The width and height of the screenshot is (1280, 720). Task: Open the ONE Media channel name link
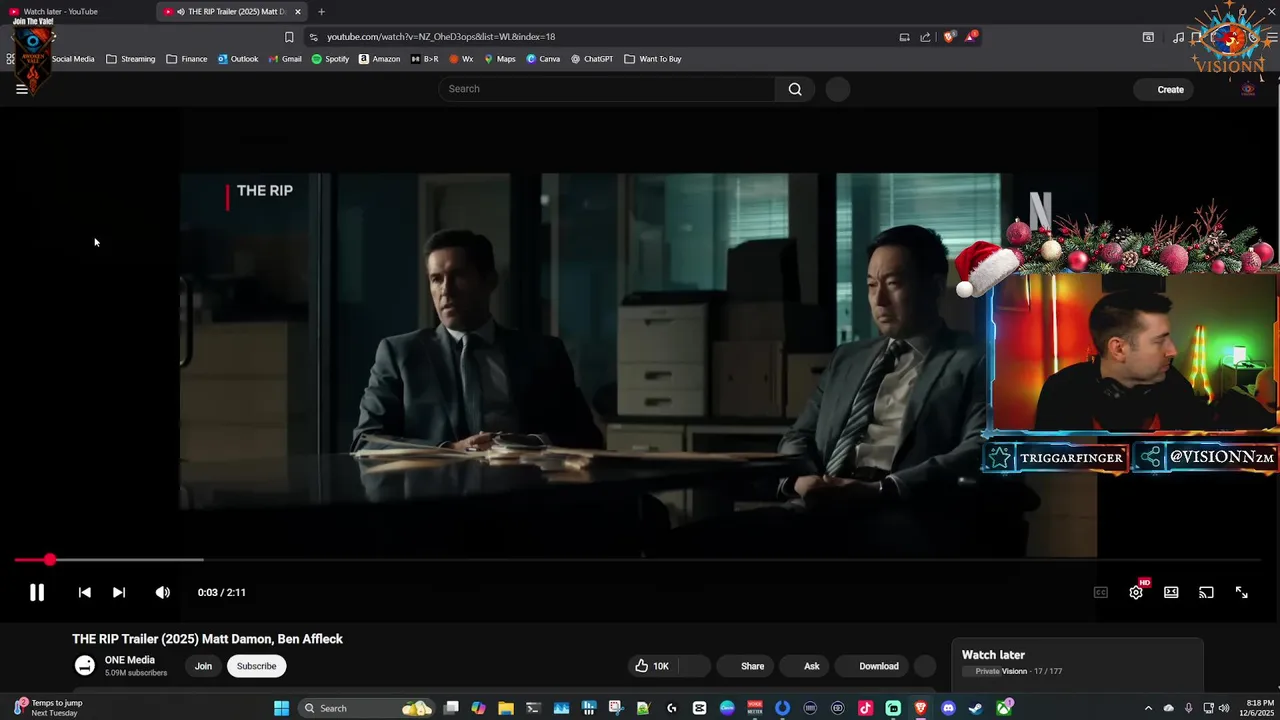coord(130,660)
